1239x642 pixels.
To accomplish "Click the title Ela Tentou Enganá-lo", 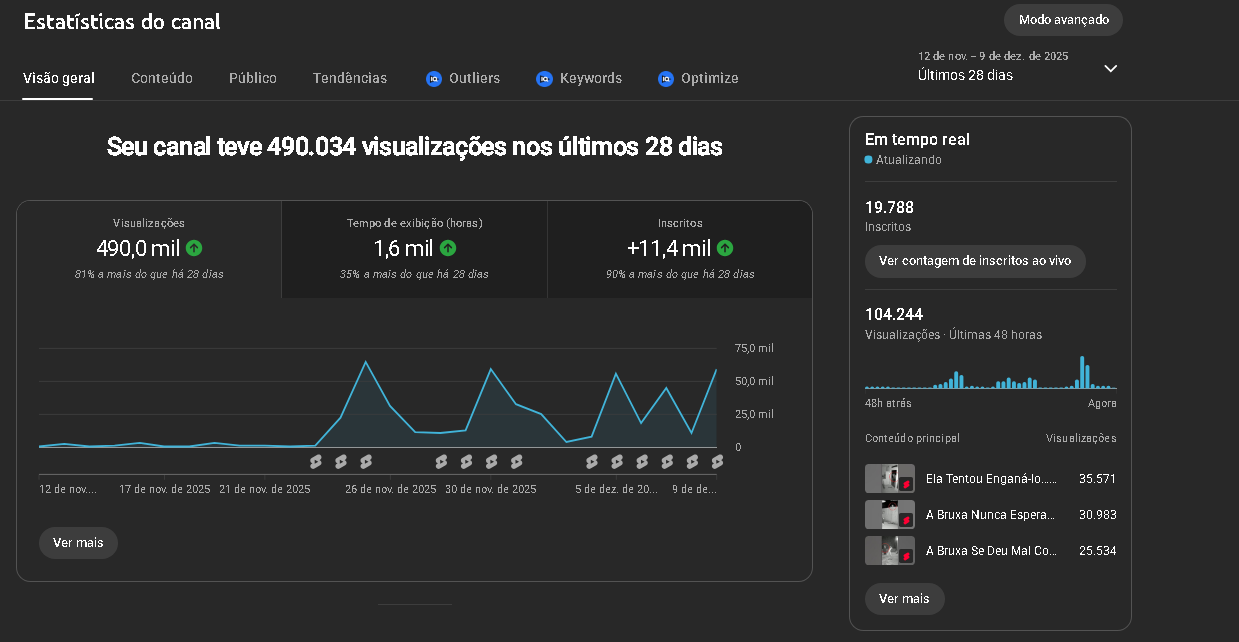I will coord(991,479).
